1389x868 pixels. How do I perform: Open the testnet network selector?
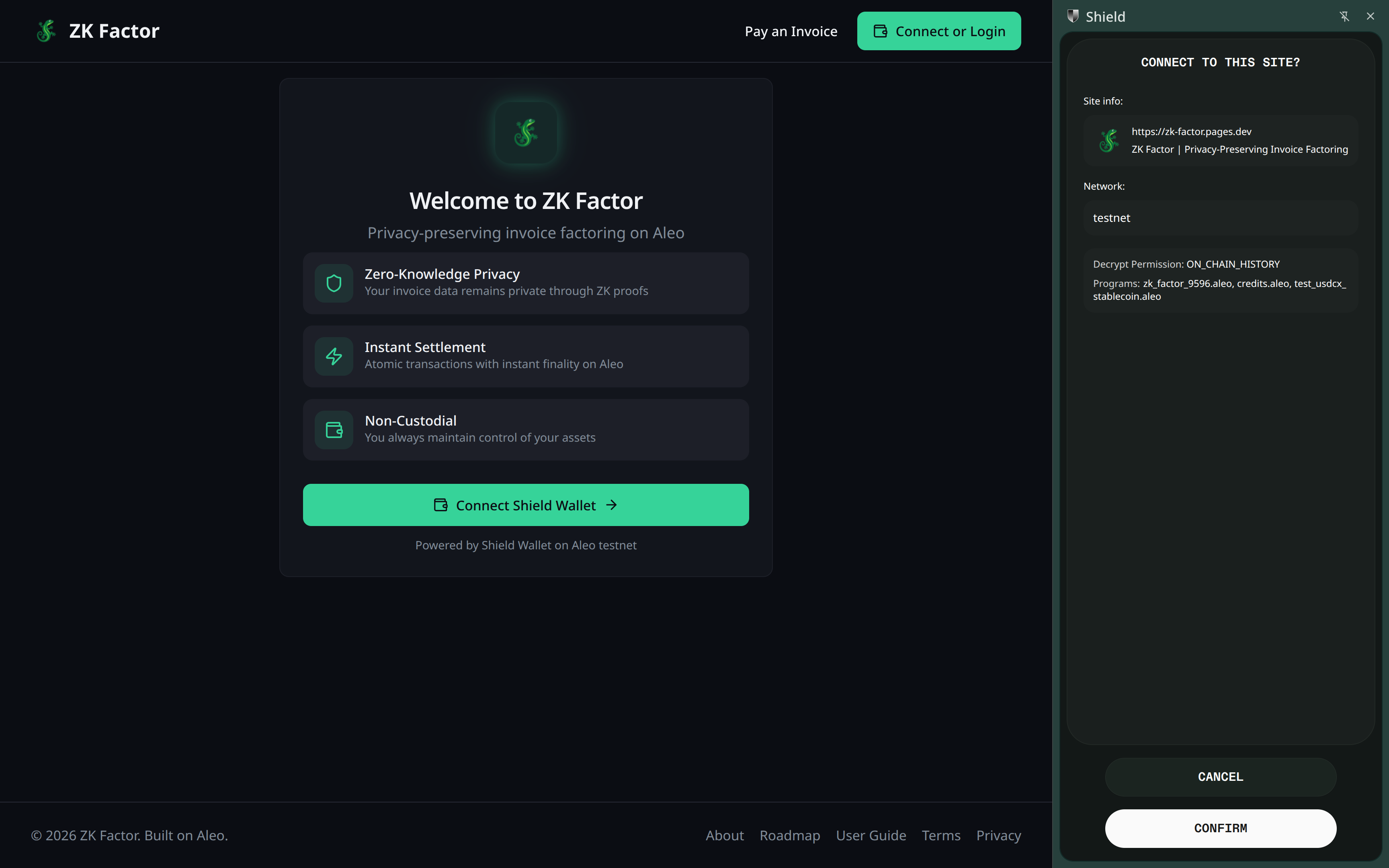(1220, 217)
